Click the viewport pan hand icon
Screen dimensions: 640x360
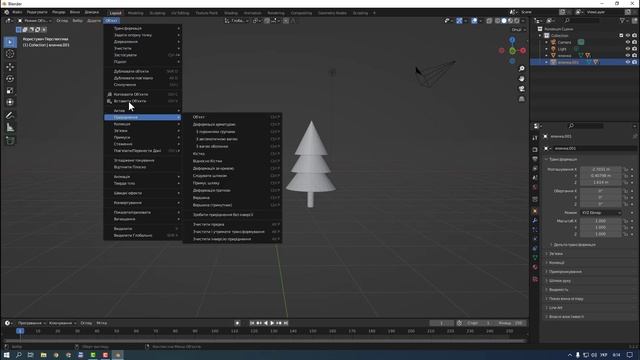(x=522, y=78)
